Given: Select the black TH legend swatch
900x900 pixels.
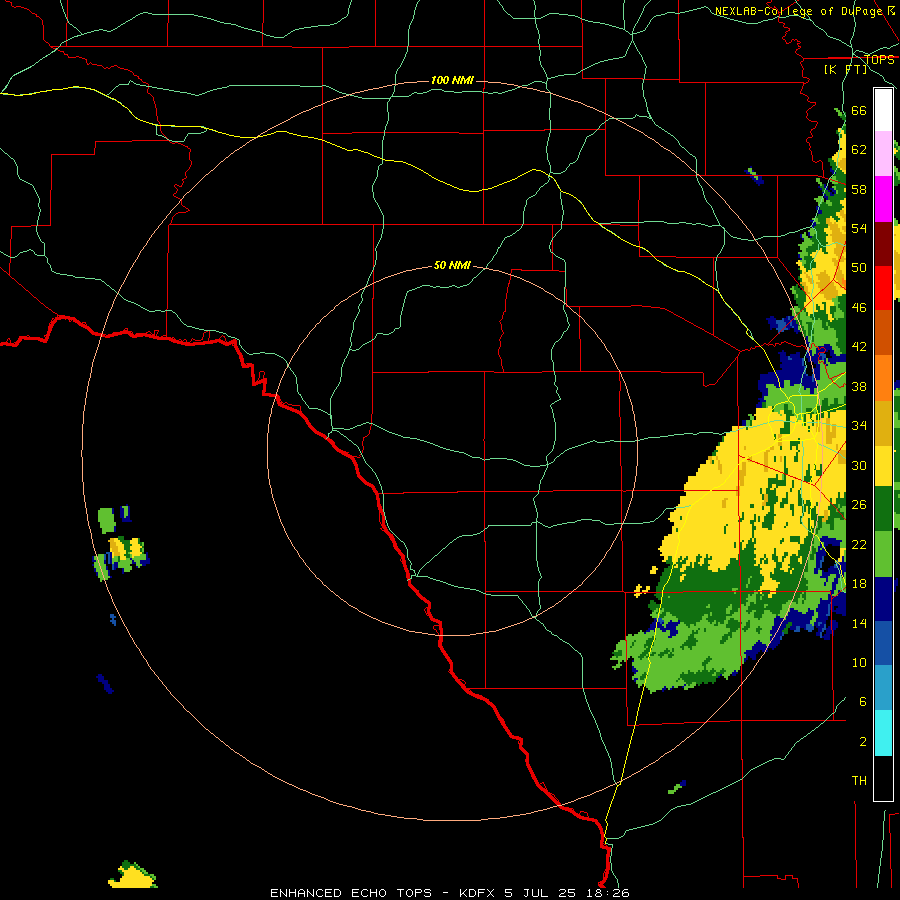Looking at the screenshot, I should click(x=883, y=778).
